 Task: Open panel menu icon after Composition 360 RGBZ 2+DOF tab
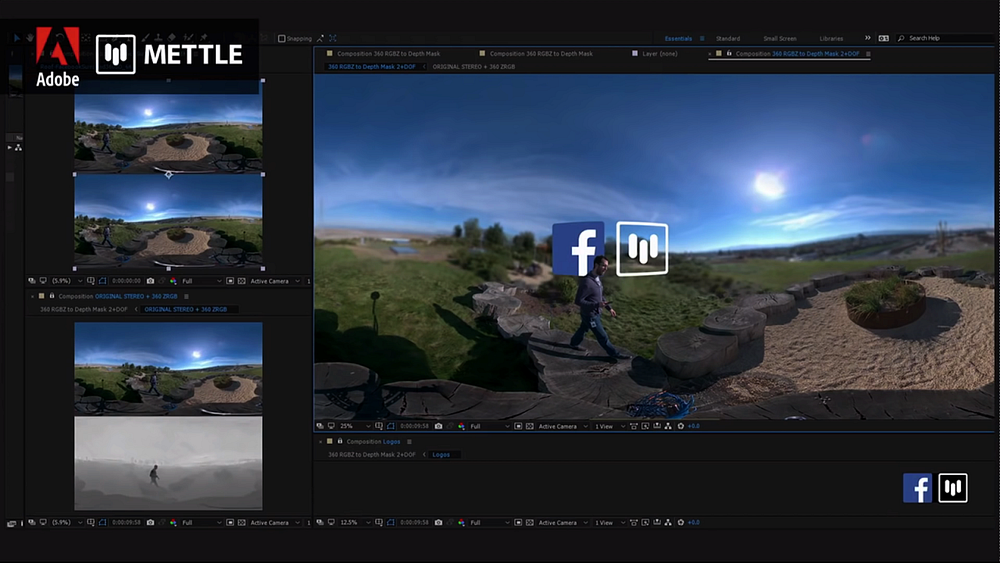click(868, 54)
